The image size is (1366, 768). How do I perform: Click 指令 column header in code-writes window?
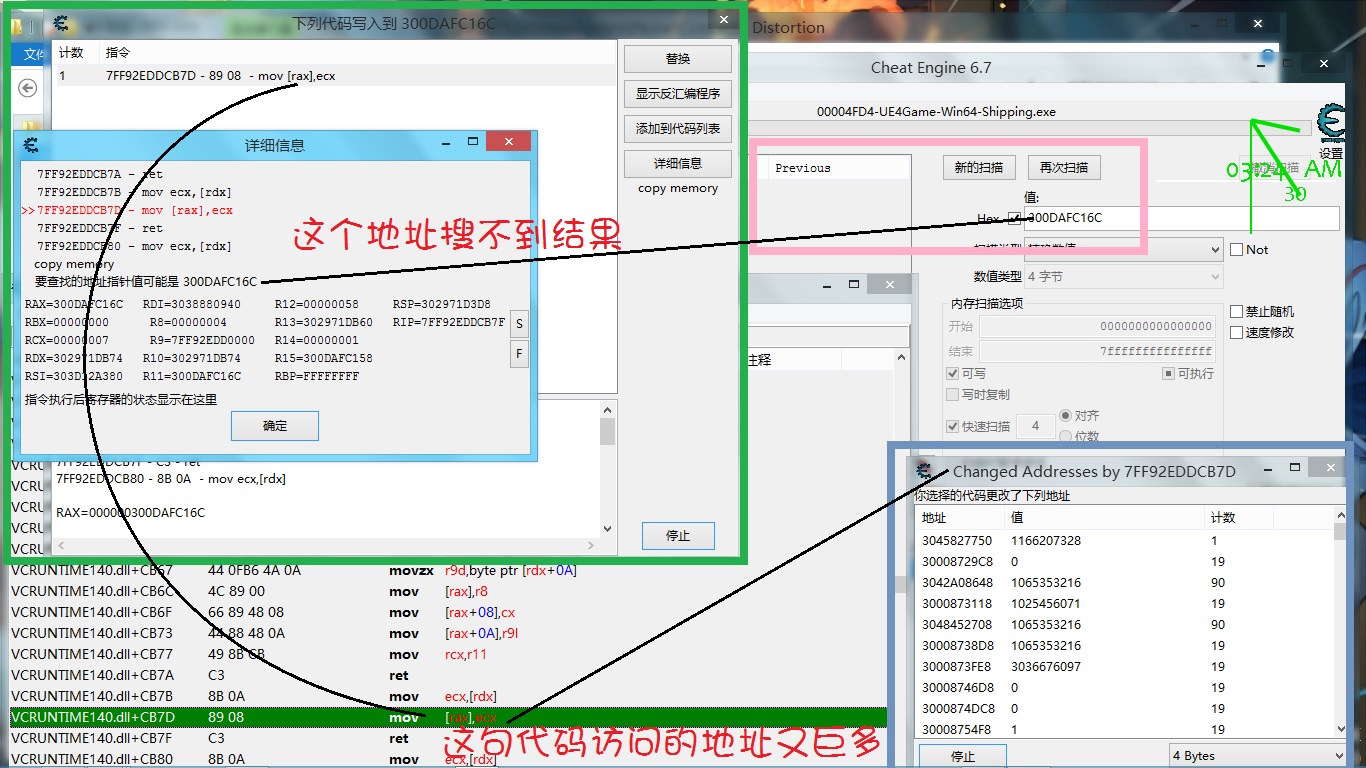point(358,52)
